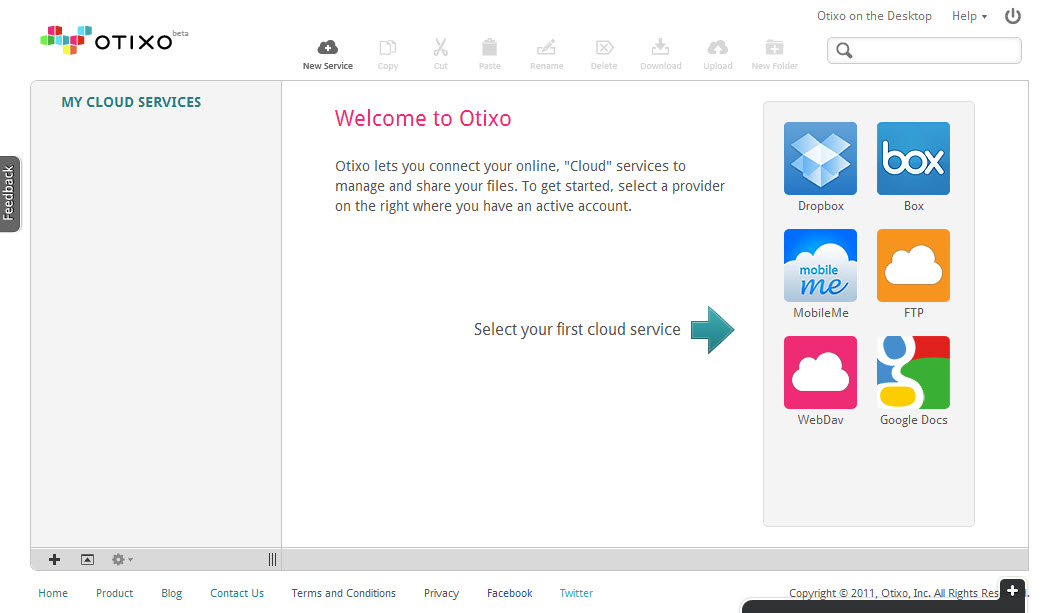
Task: Click inside the search input field
Action: [x=924, y=51]
